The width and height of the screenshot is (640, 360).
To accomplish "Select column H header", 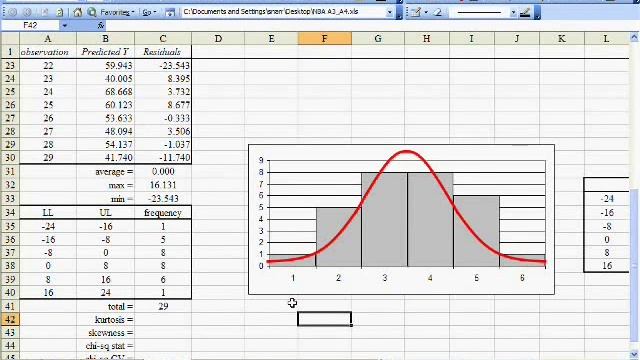I will [x=427, y=39].
